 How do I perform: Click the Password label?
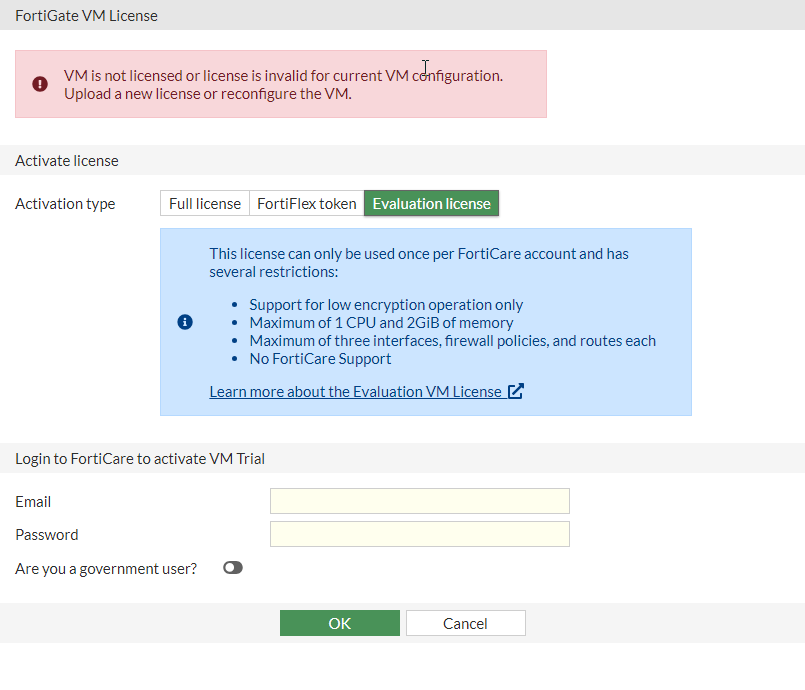(x=47, y=534)
